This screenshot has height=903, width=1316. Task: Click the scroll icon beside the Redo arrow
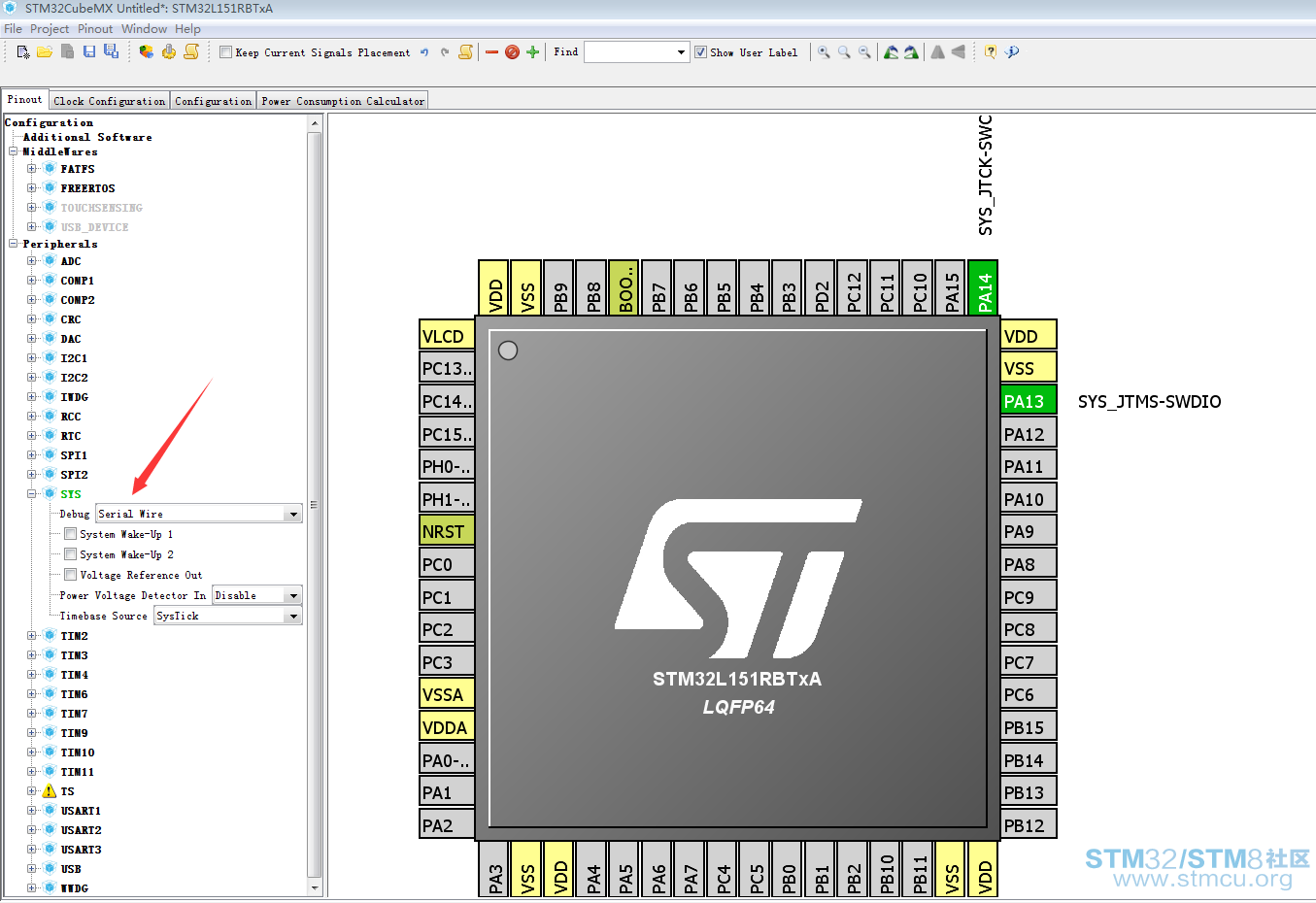point(466,52)
